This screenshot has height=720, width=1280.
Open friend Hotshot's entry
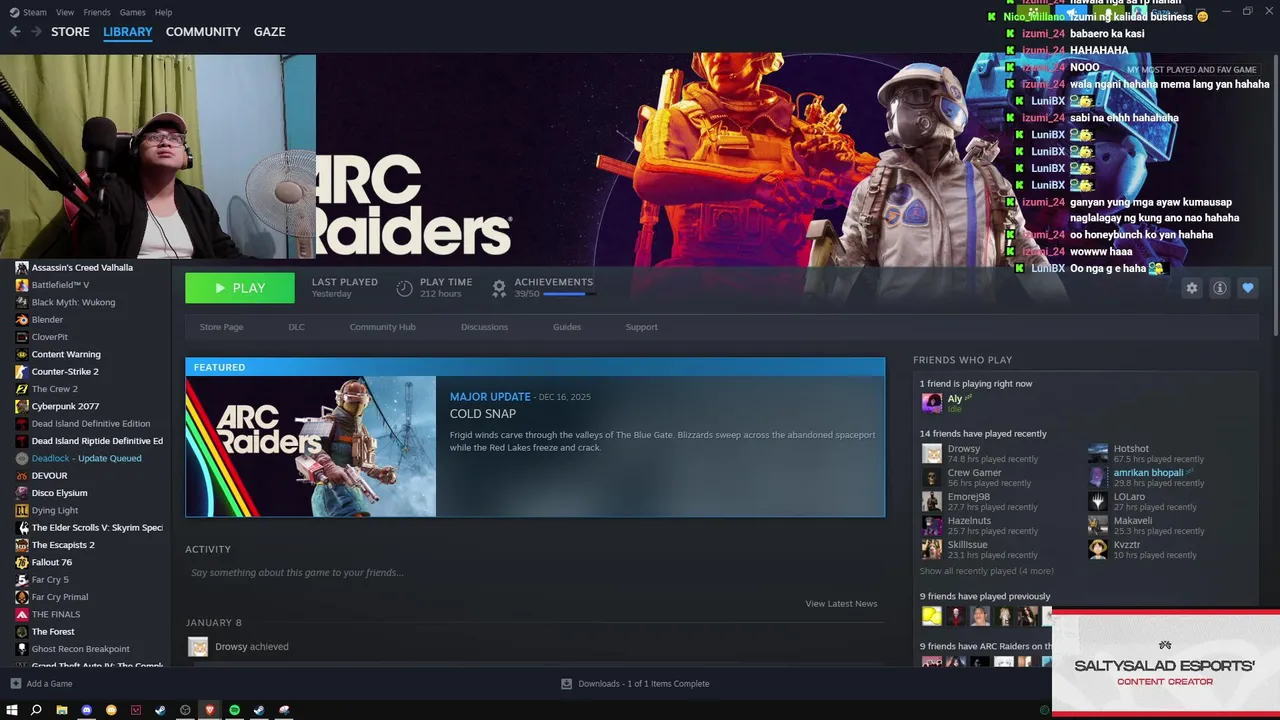click(x=1147, y=453)
